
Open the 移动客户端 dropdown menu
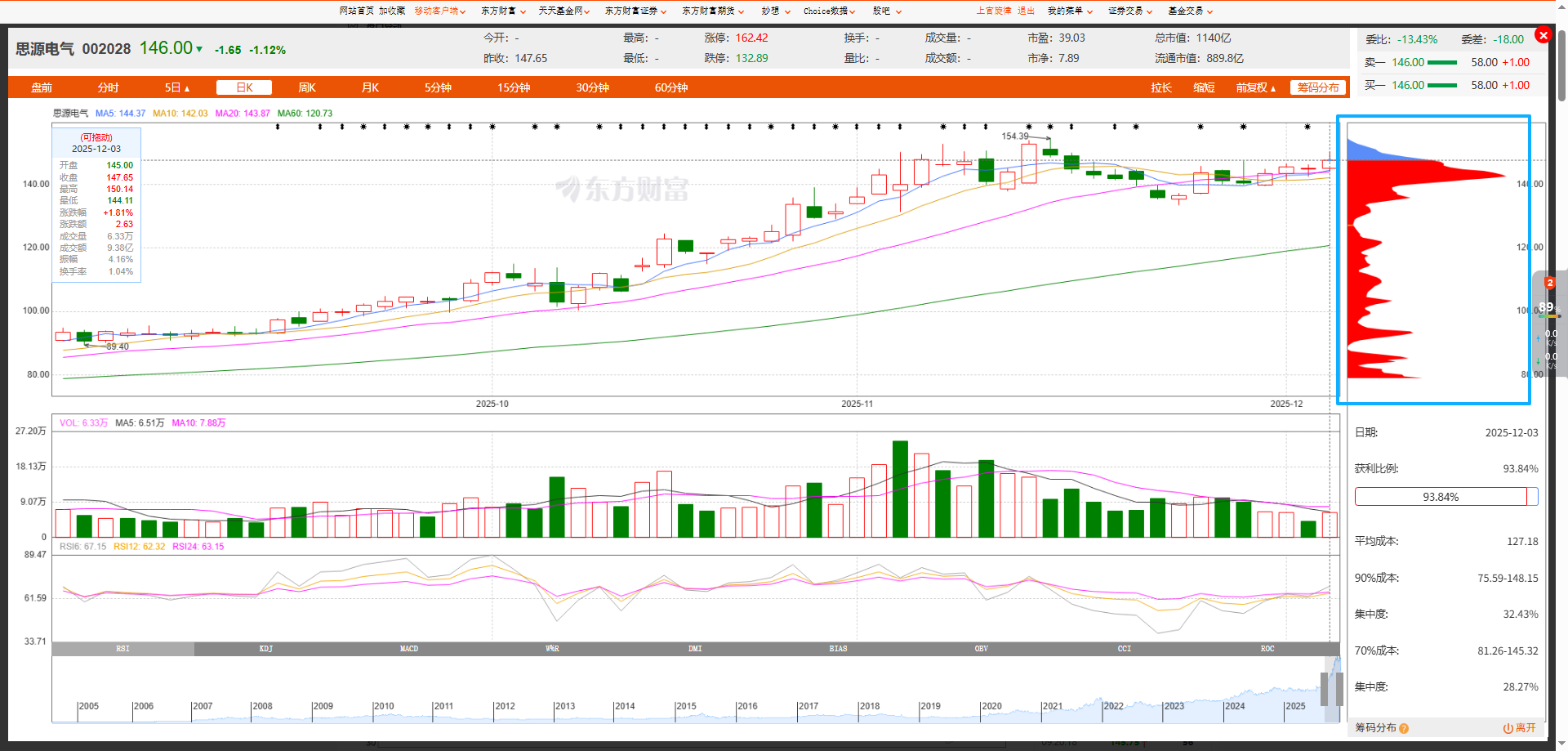(440, 11)
